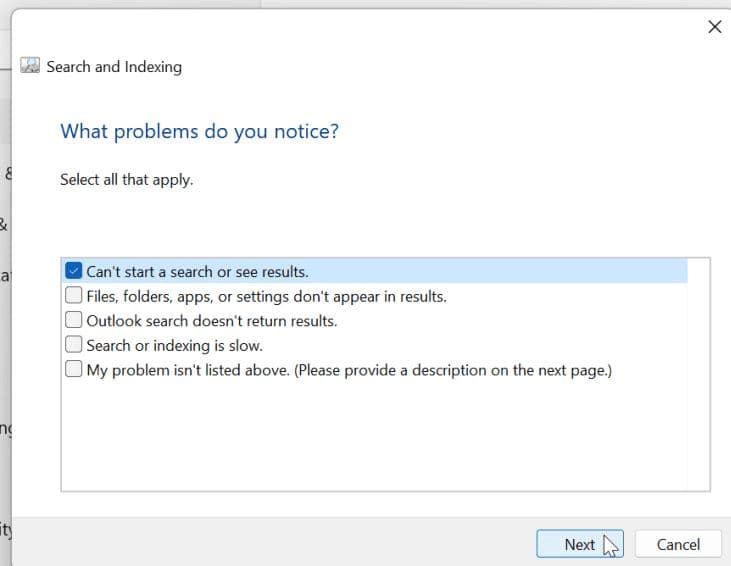Click the "Outlook search doesn't return results" label text

click(211, 321)
